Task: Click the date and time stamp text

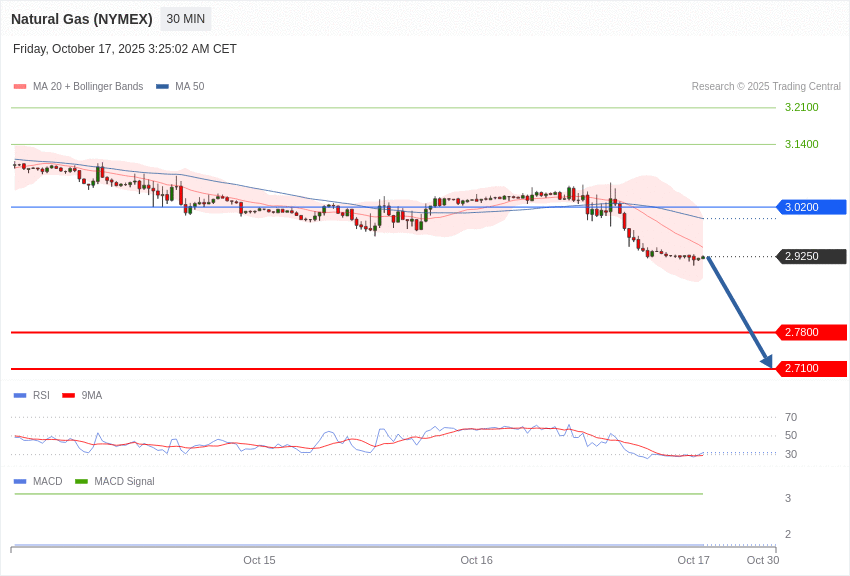Action: (125, 49)
